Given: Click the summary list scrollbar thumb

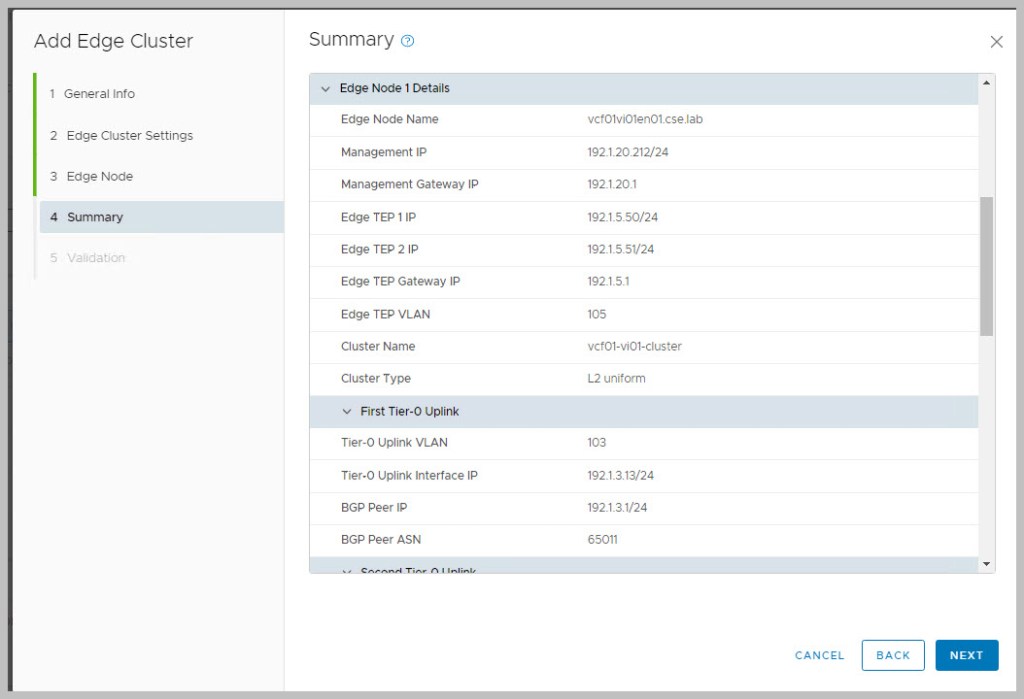Looking at the screenshot, I should click(x=987, y=265).
